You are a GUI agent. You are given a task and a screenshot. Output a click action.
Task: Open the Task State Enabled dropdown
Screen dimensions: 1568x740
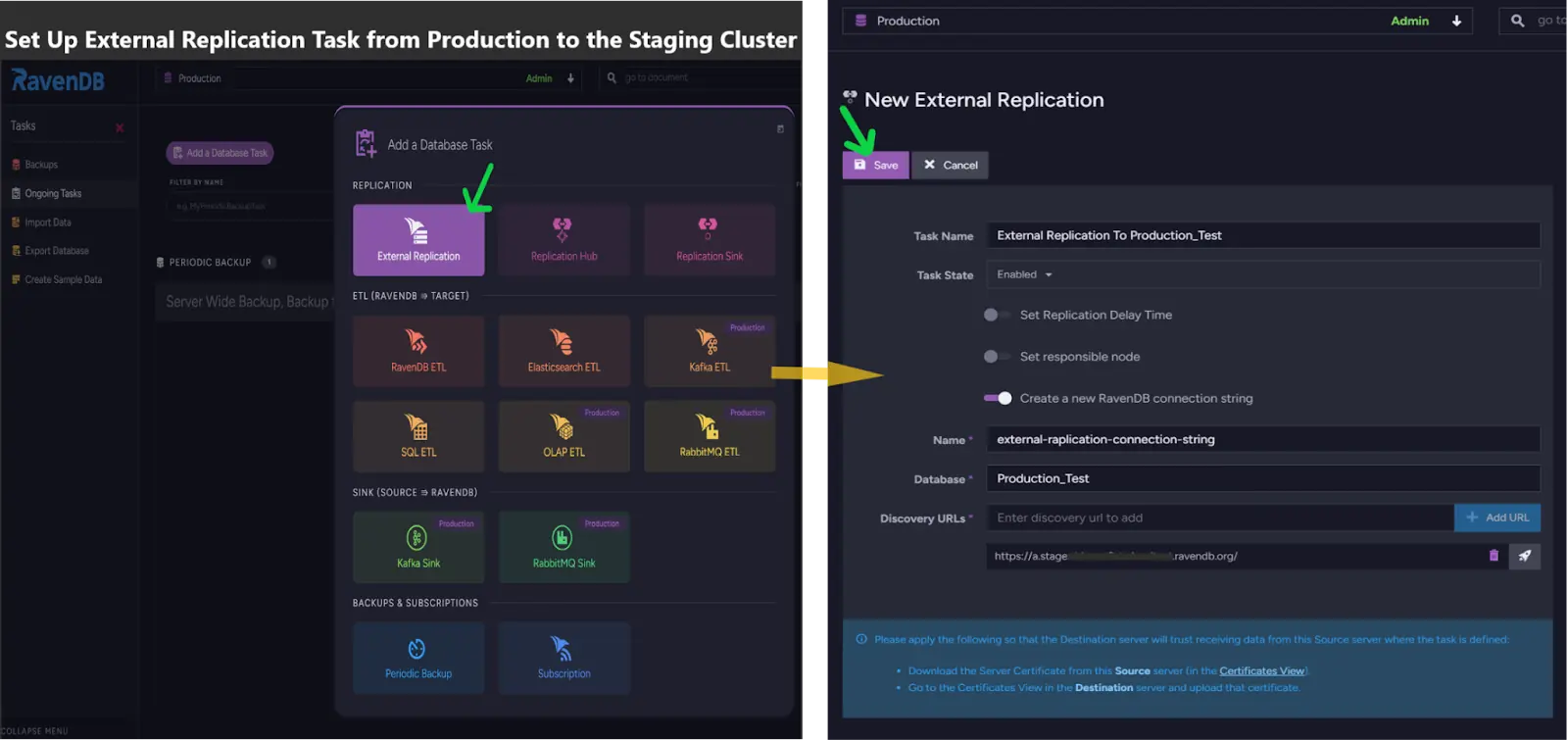(1024, 274)
